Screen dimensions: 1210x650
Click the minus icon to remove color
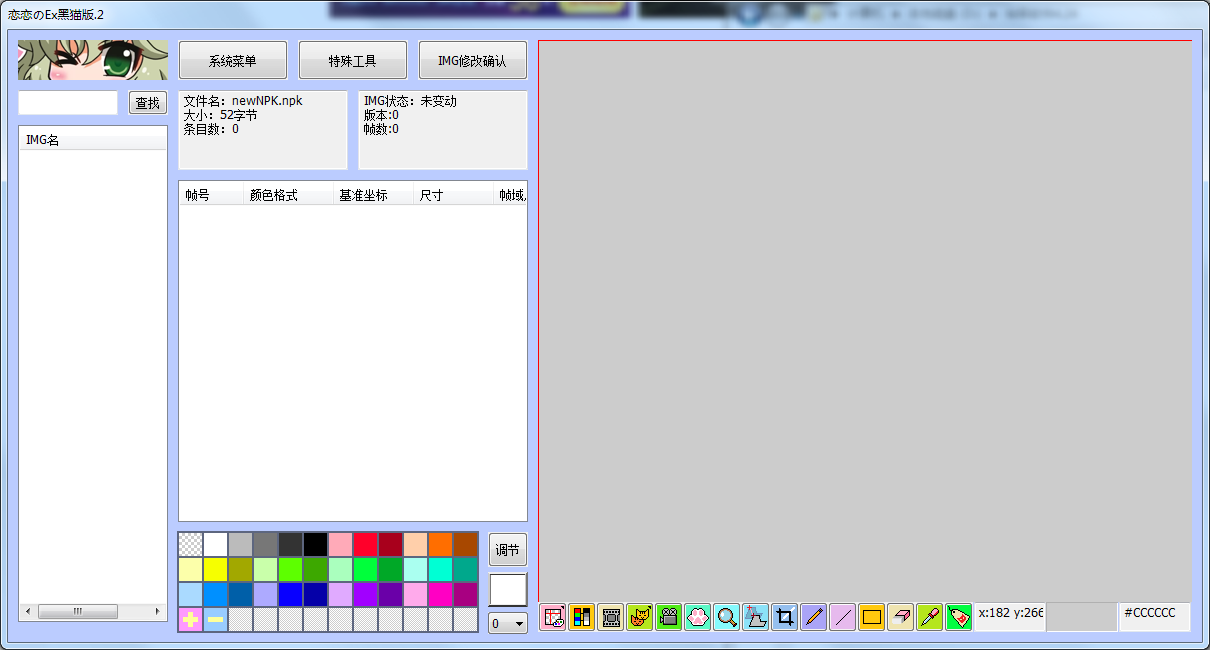pos(215,620)
